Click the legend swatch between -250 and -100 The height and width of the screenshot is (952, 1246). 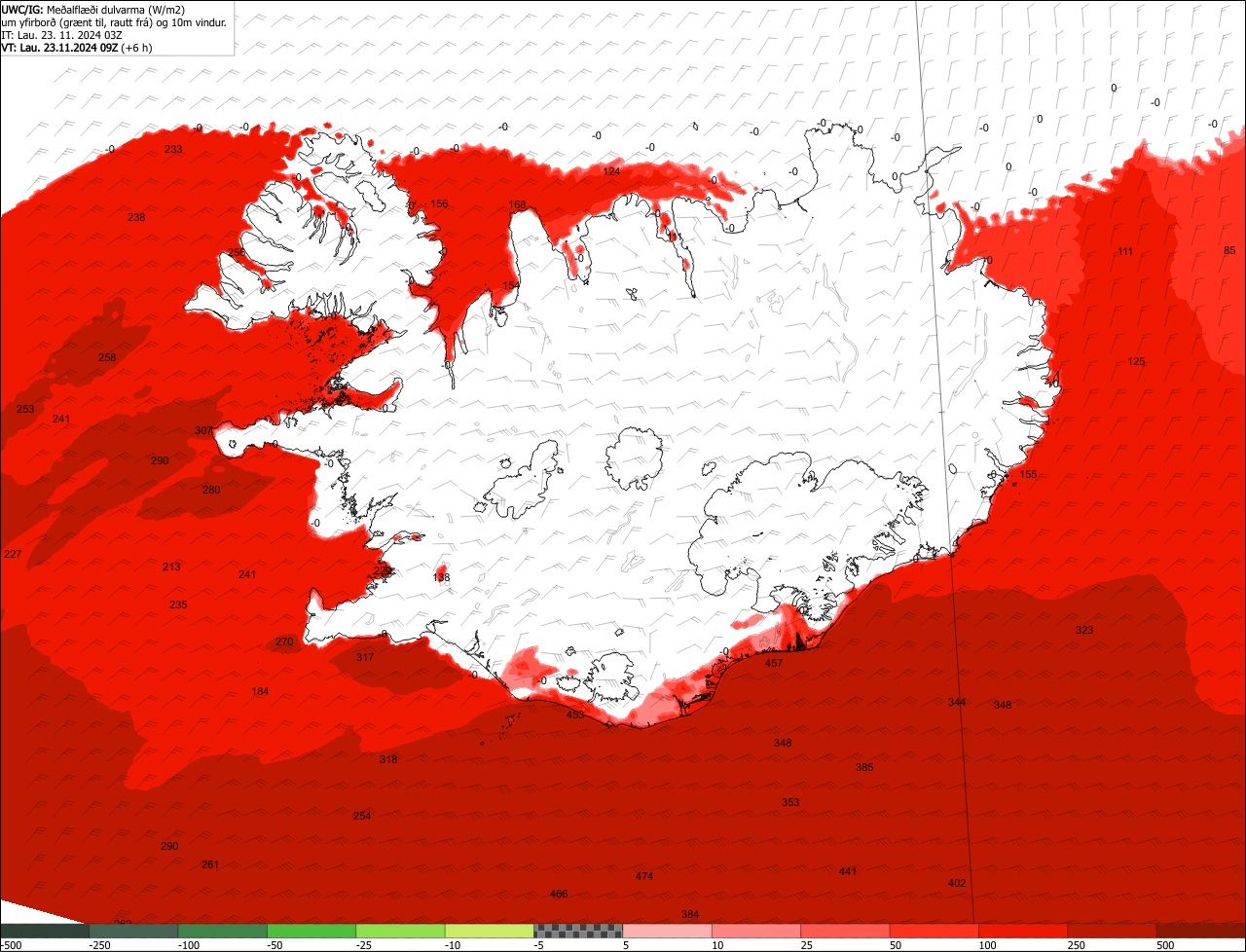(x=133, y=931)
